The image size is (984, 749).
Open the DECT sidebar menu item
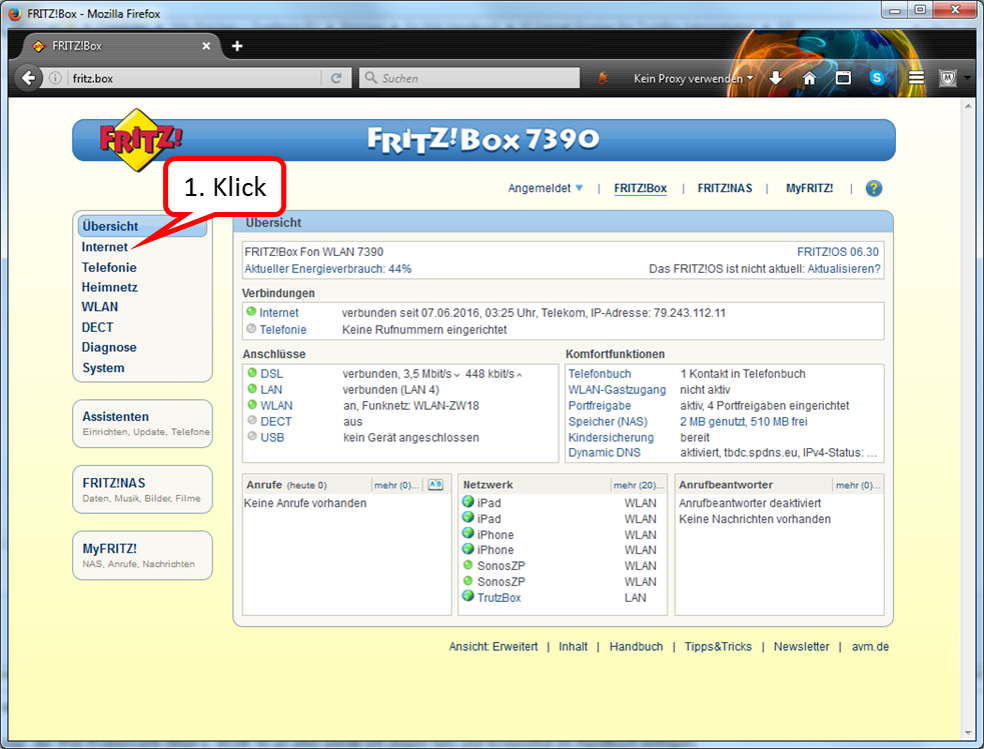click(97, 327)
